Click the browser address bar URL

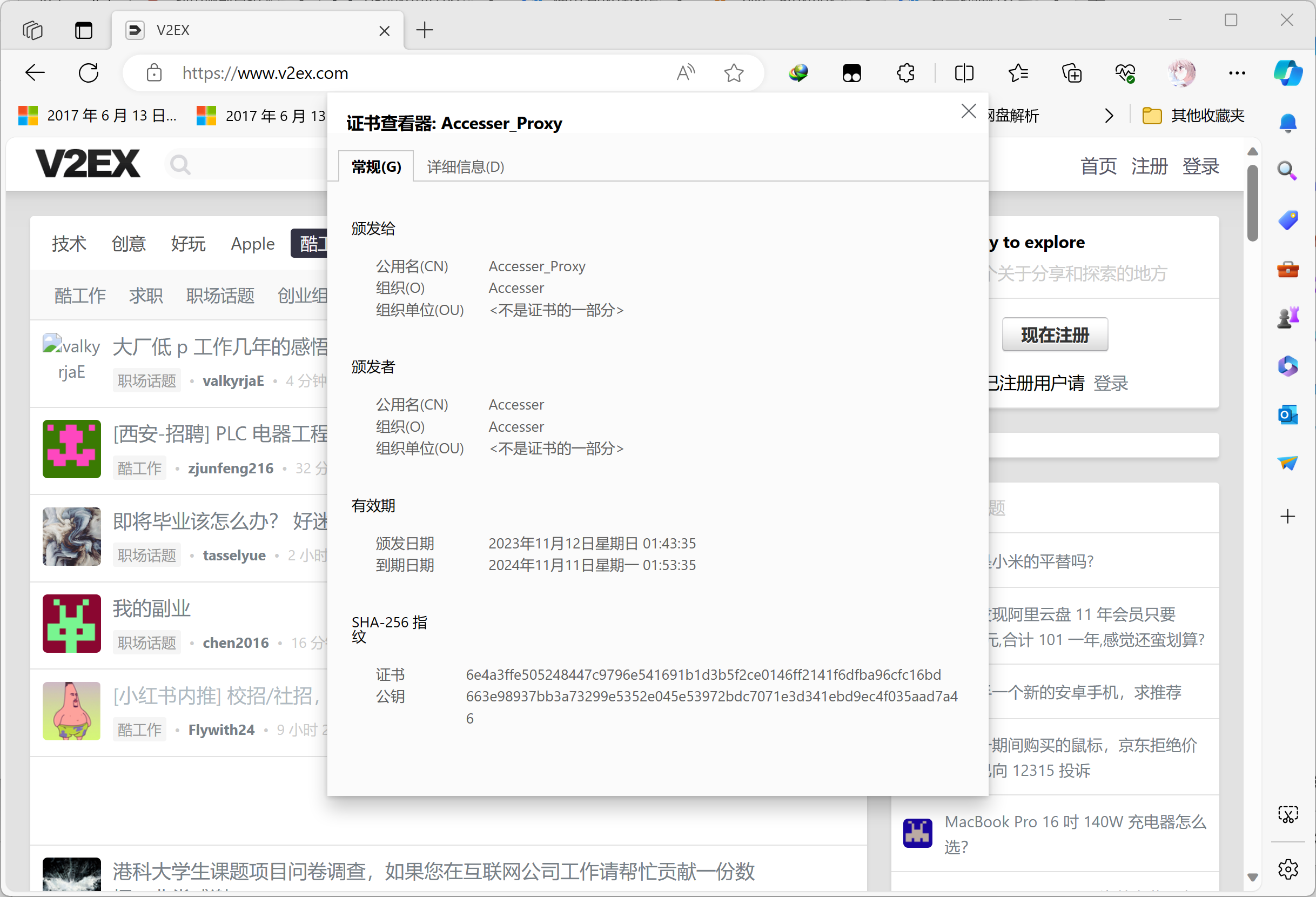265,73
